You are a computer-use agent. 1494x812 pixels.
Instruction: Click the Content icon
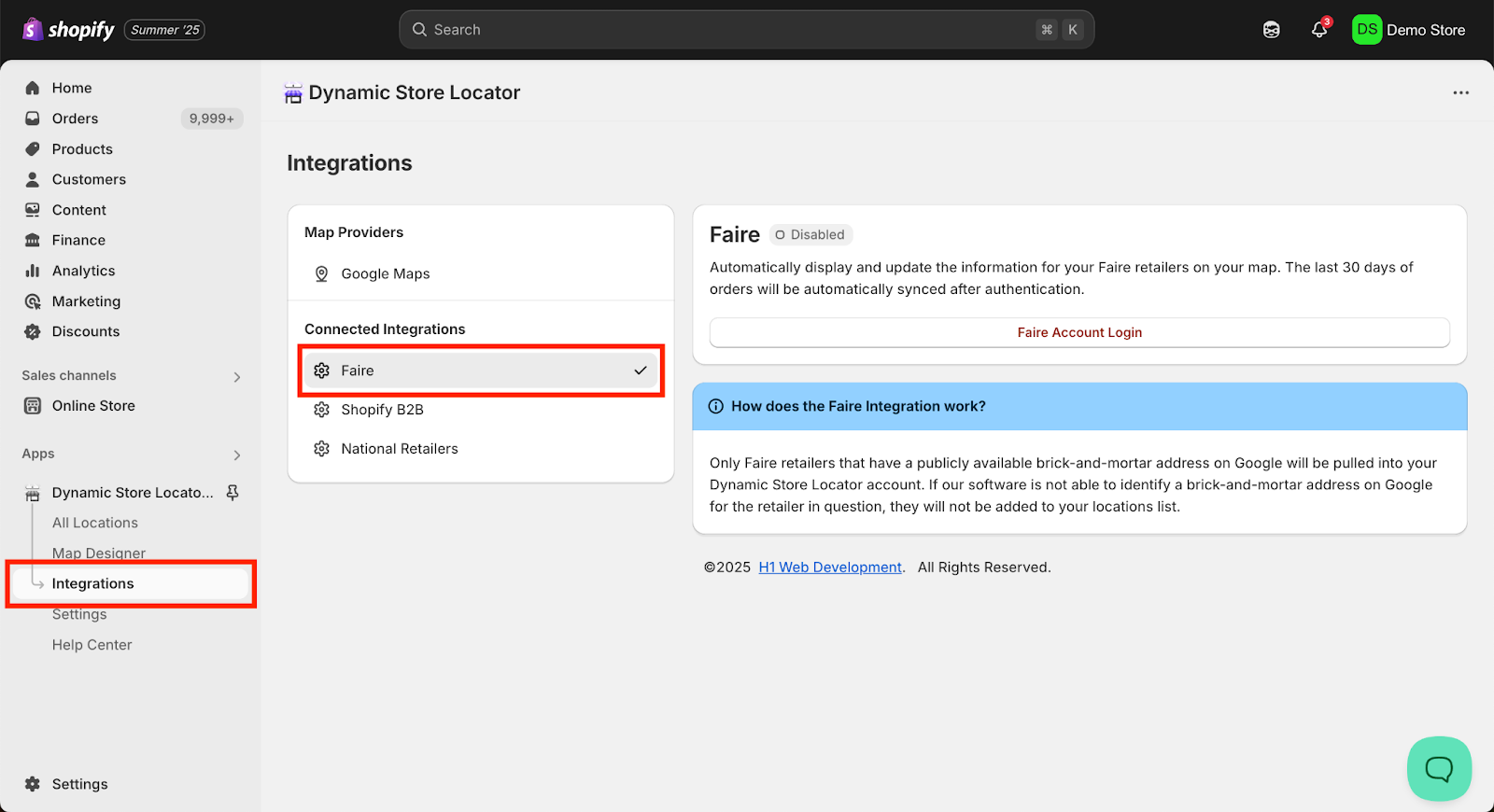pos(33,210)
